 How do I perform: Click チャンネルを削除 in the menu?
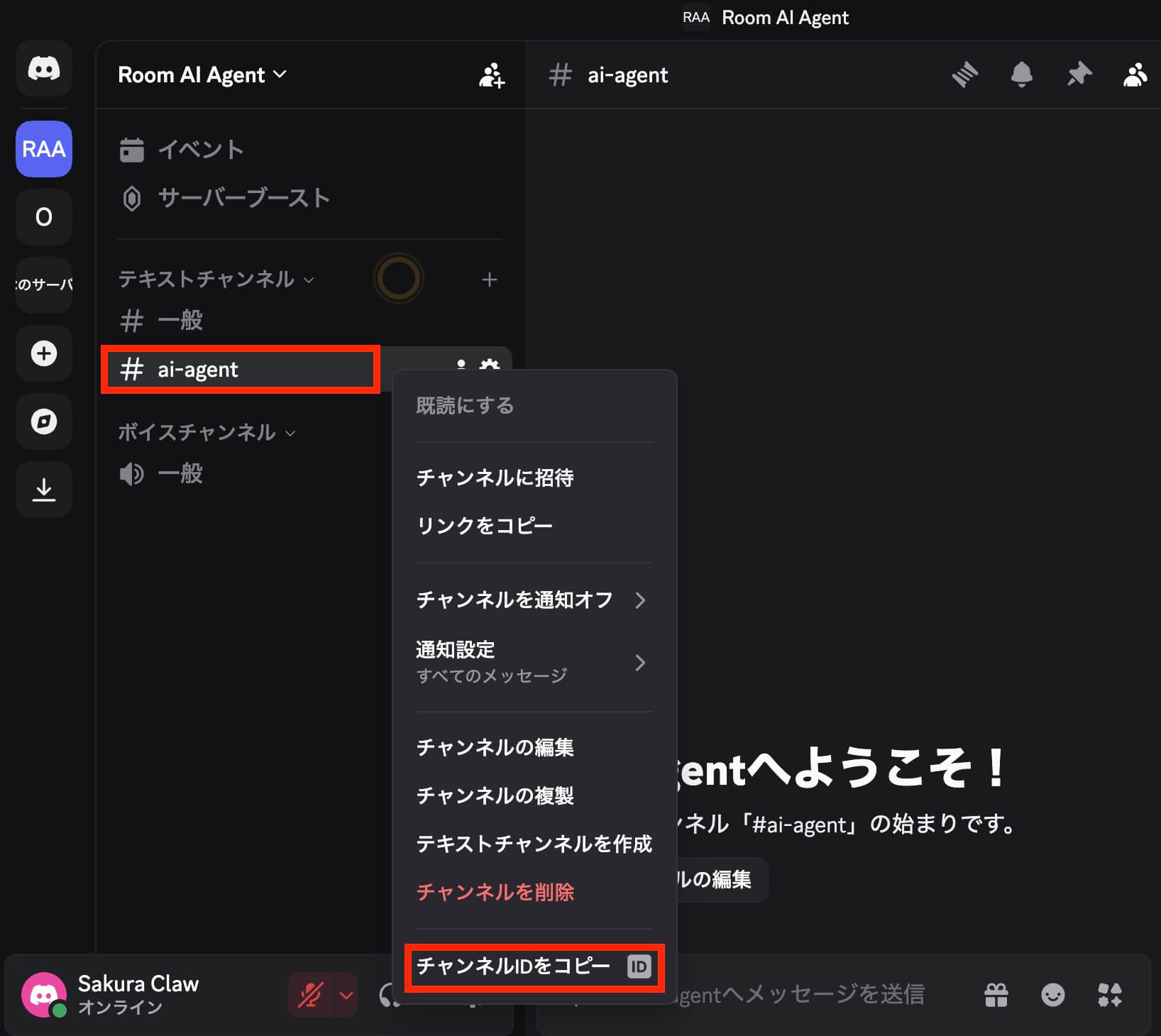(x=495, y=892)
